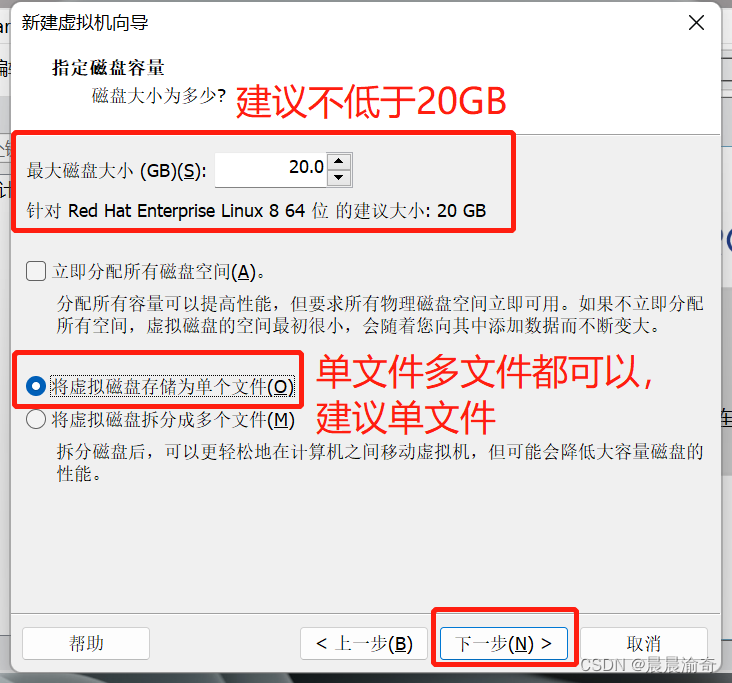Select 将虚拟磁盘存储为单个文件 radio option
This screenshot has width=732, height=683.
[36, 386]
